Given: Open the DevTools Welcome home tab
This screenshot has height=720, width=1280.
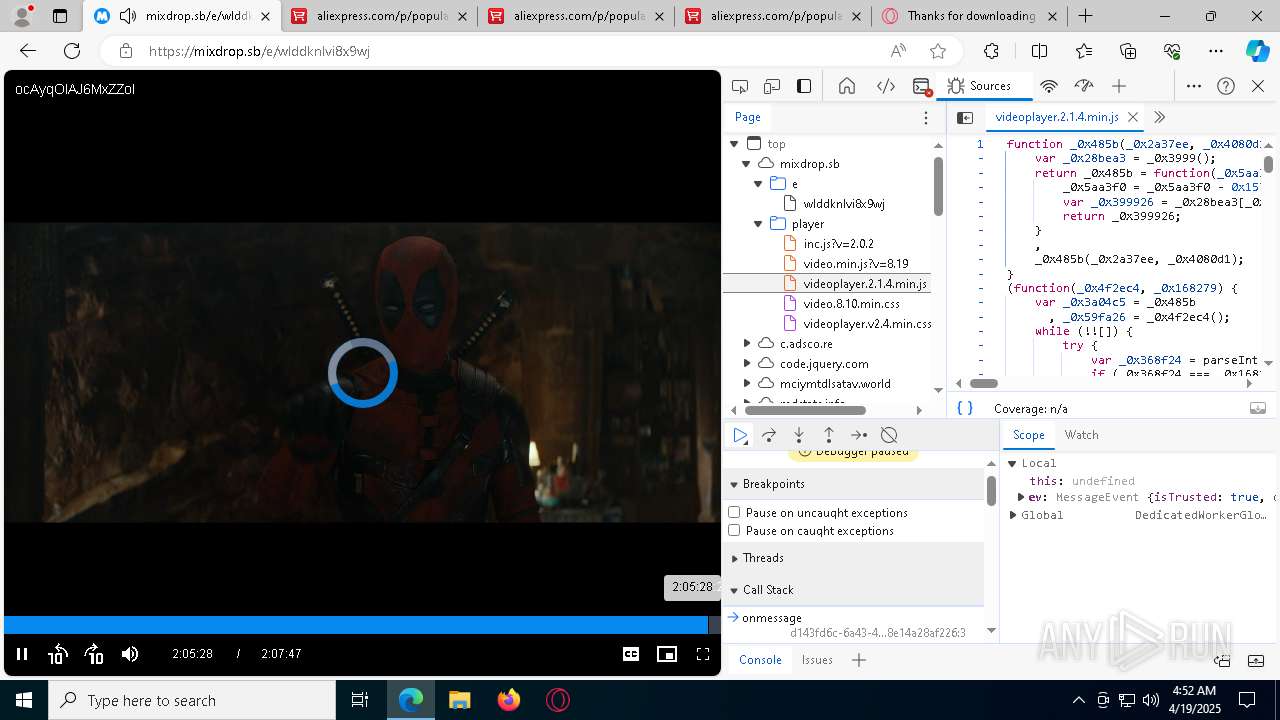Looking at the screenshot, I should (847, 86).
